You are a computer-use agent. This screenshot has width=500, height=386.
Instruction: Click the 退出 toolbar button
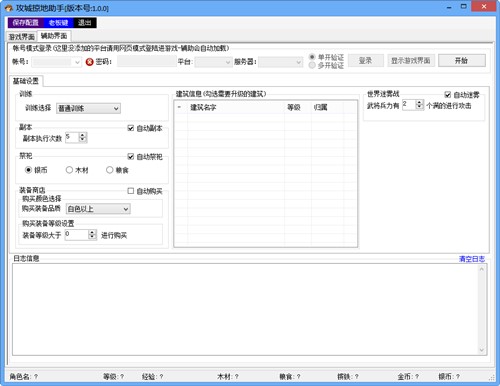point(85,23)
